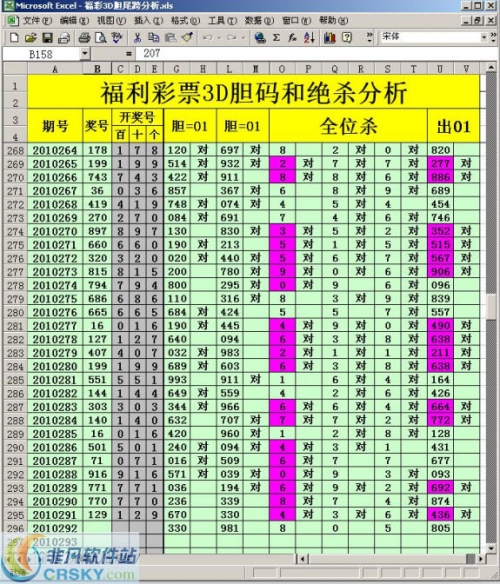
Task: Click the AutoSum sigma icon
Action: pyautogui.click(x=276, y=38)
